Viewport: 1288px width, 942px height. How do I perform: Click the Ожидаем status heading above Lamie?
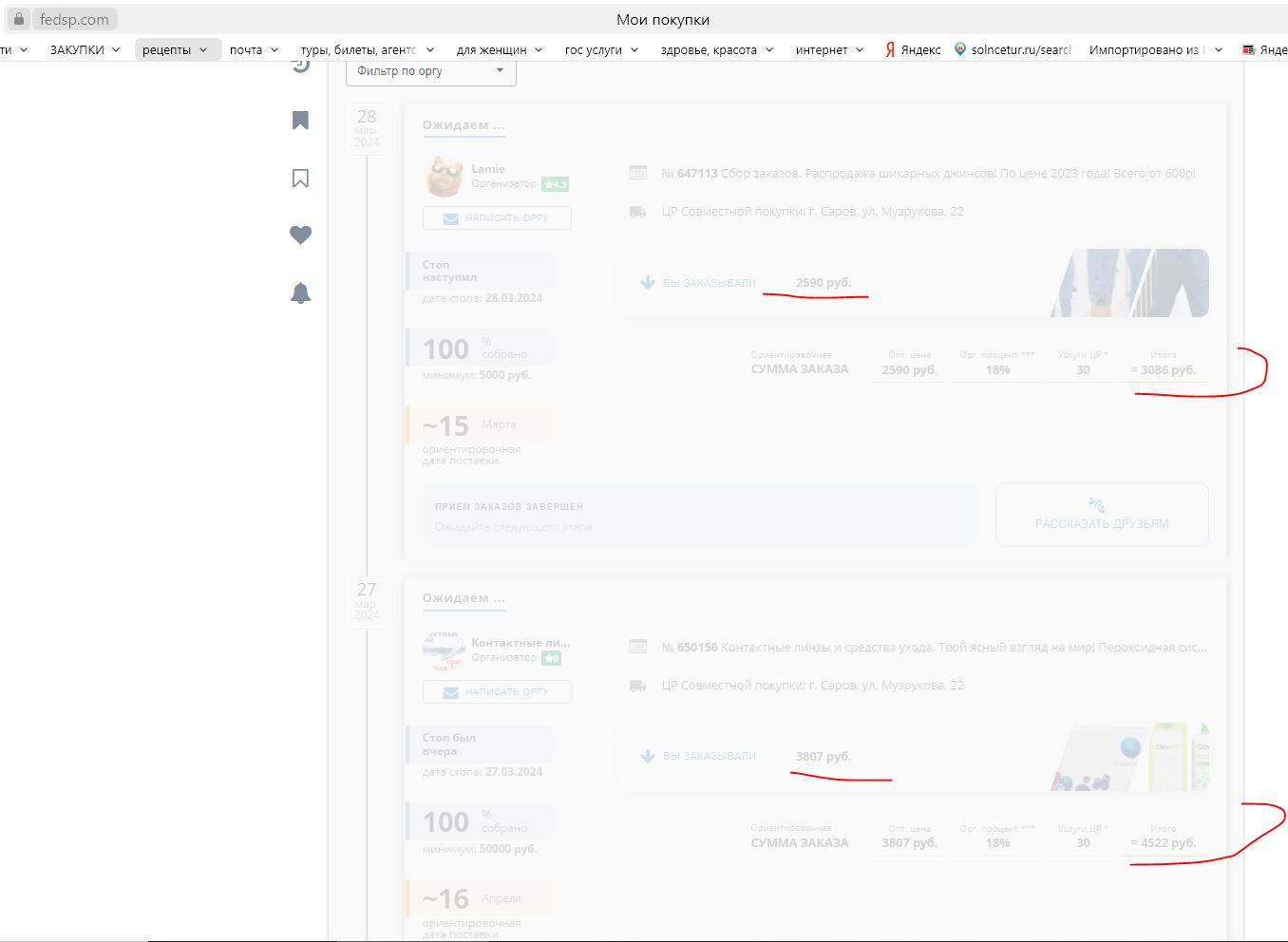tap(464, 125)
